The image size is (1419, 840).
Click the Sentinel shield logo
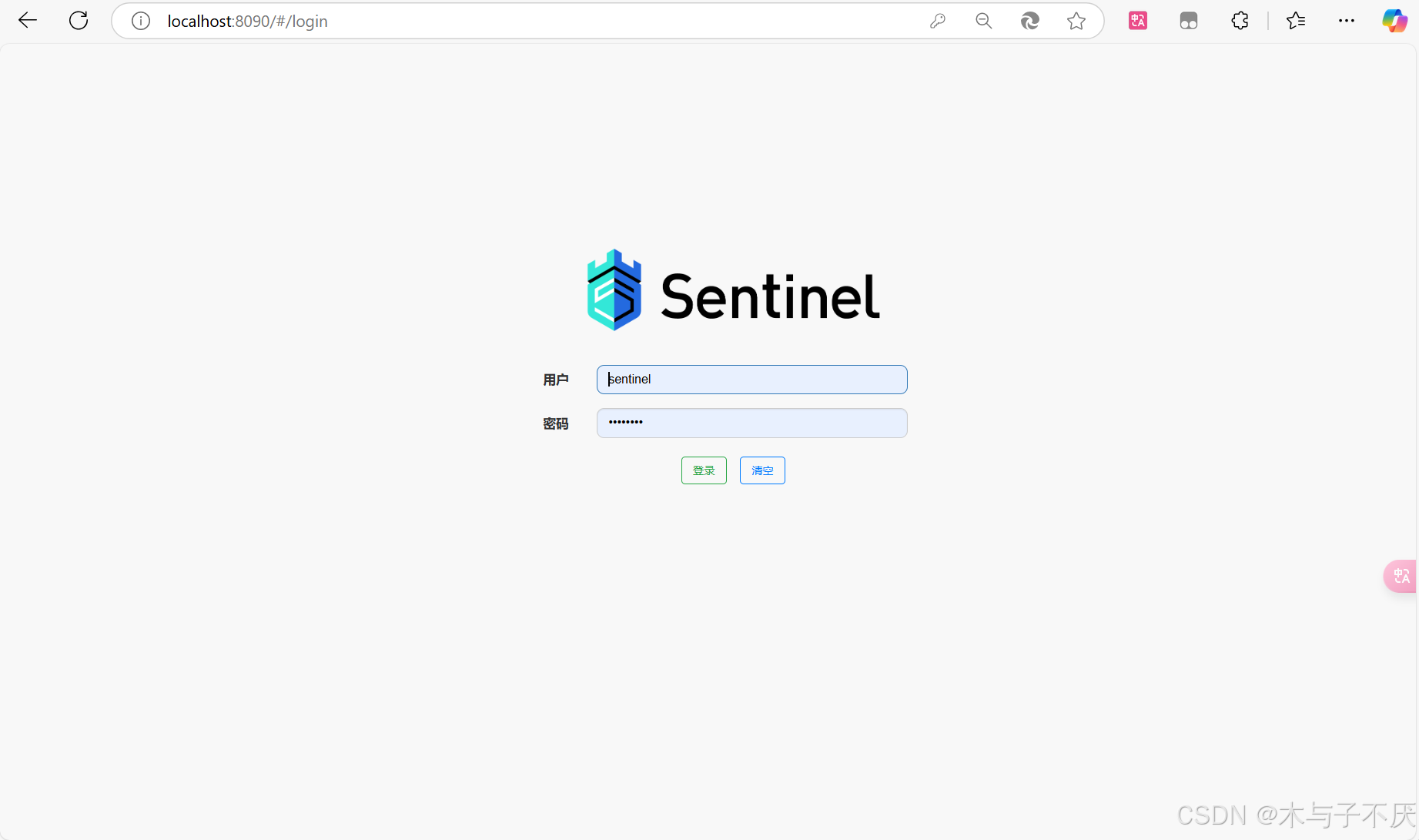pyautogui.click(x=614, y=290)
